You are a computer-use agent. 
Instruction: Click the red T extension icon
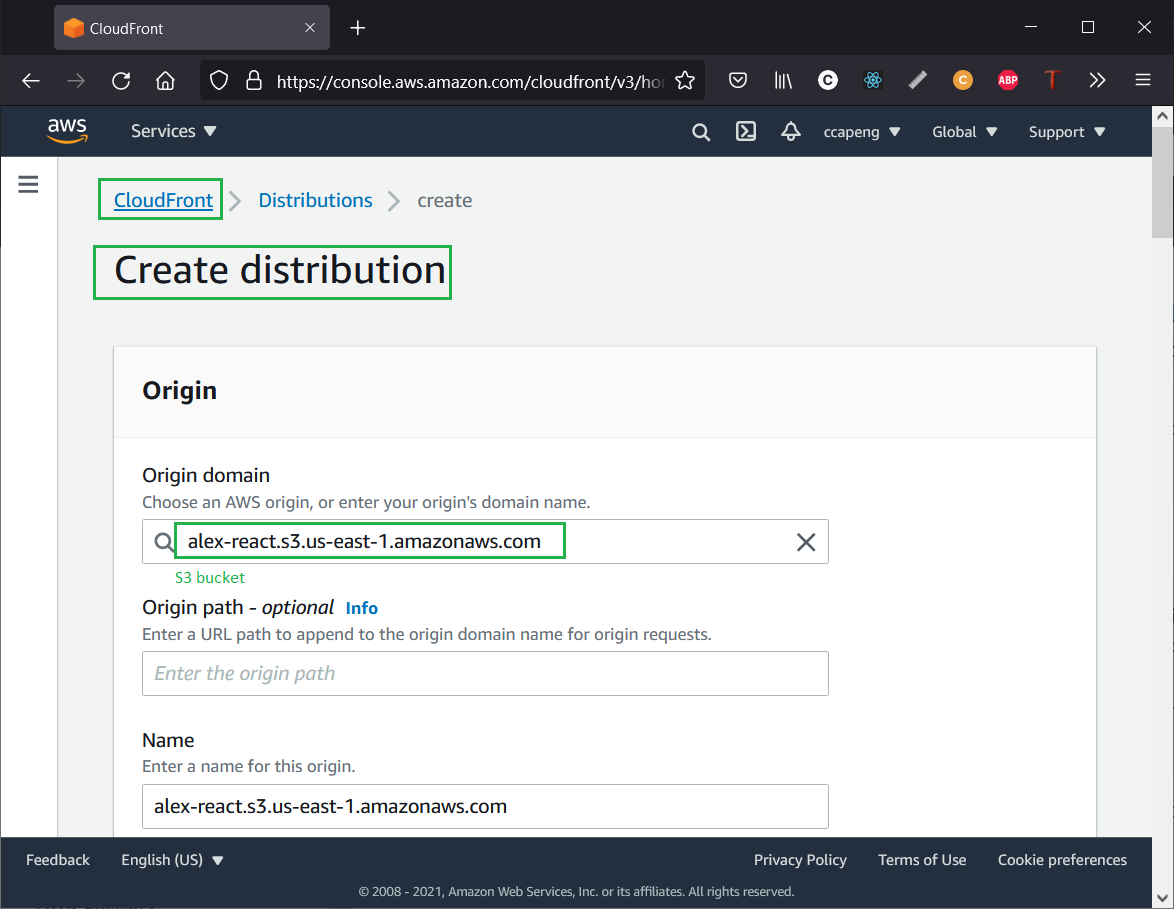click(1052, 79)
